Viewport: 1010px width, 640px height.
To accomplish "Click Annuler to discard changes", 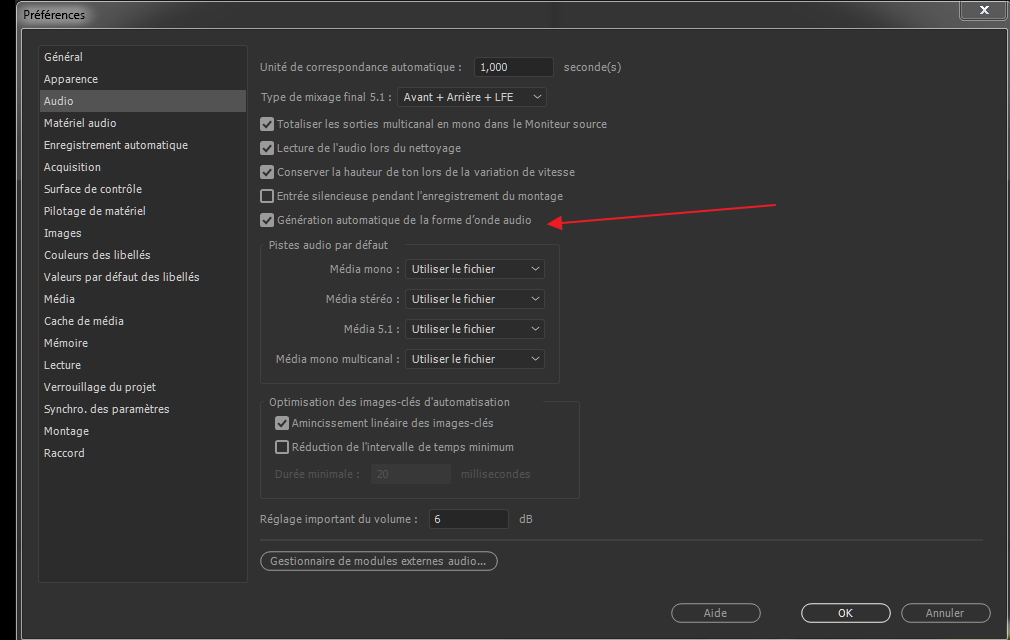I will click(945, 613).
